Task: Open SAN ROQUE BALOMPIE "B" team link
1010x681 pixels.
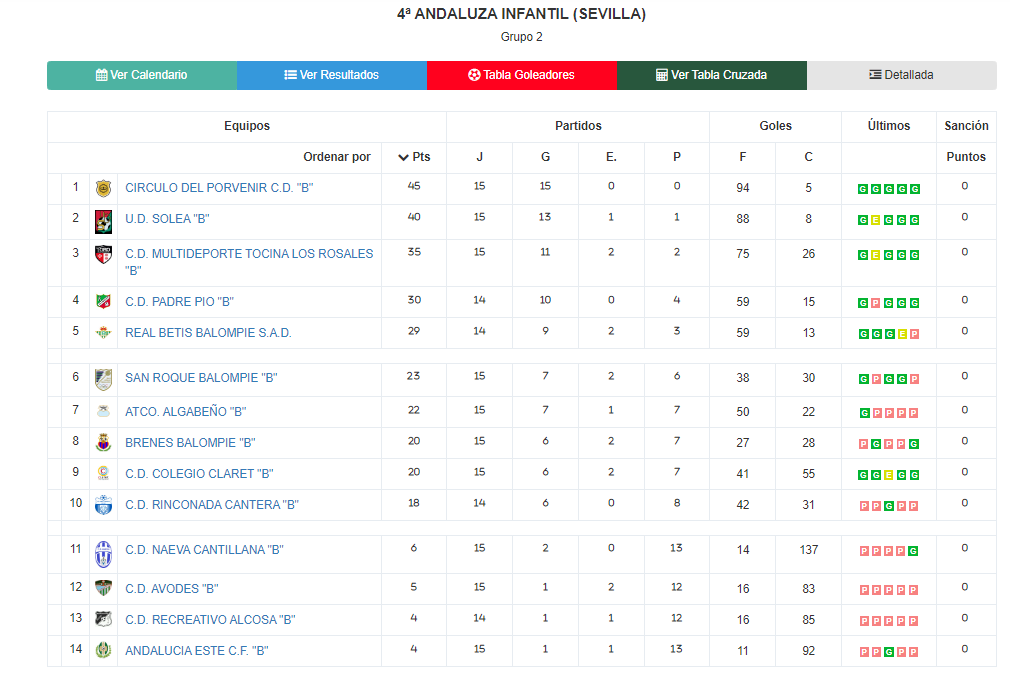Action: [201, 378]
